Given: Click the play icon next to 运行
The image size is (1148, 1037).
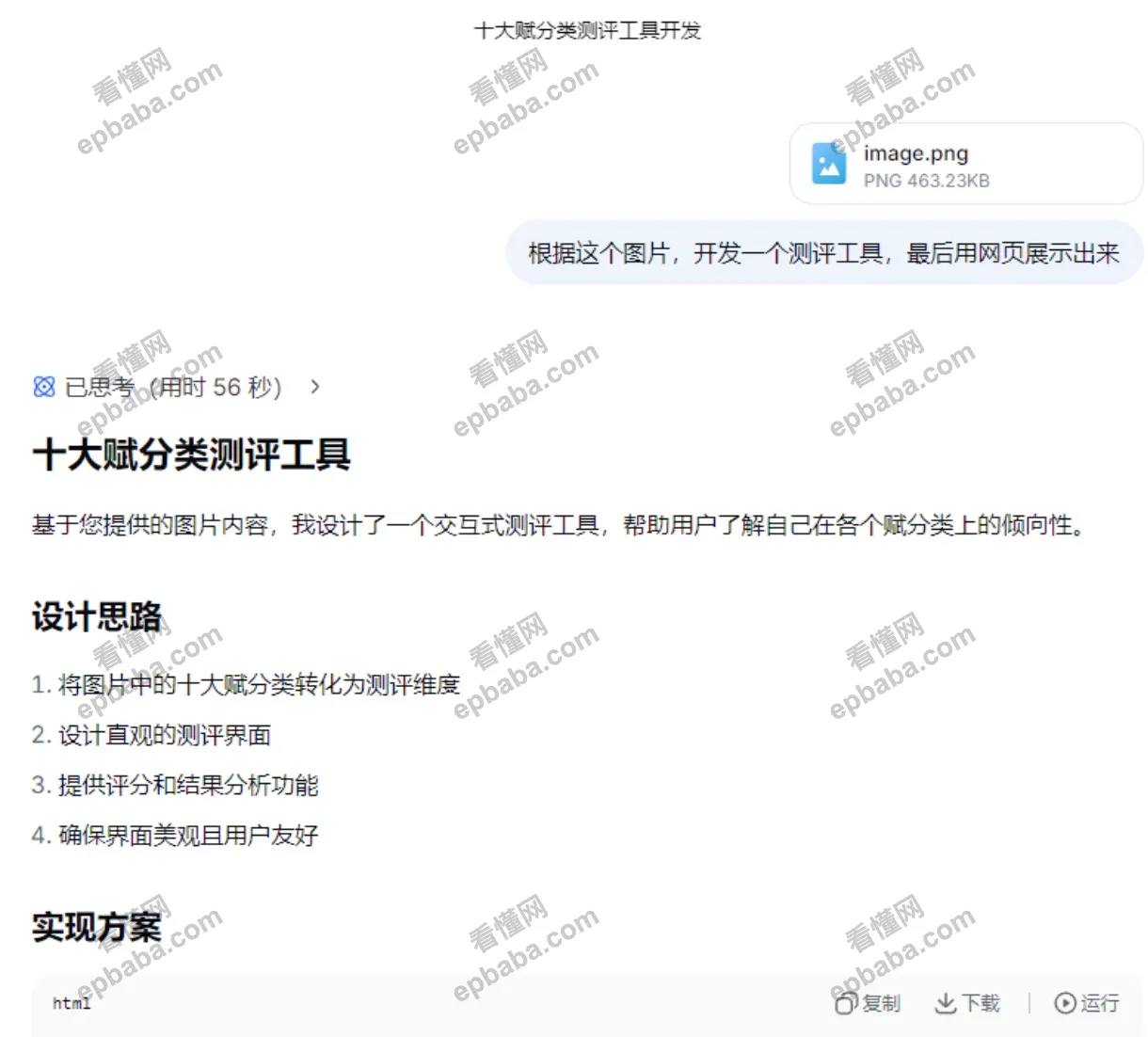Looking at the screenshot, I should pos(1063,1003).
